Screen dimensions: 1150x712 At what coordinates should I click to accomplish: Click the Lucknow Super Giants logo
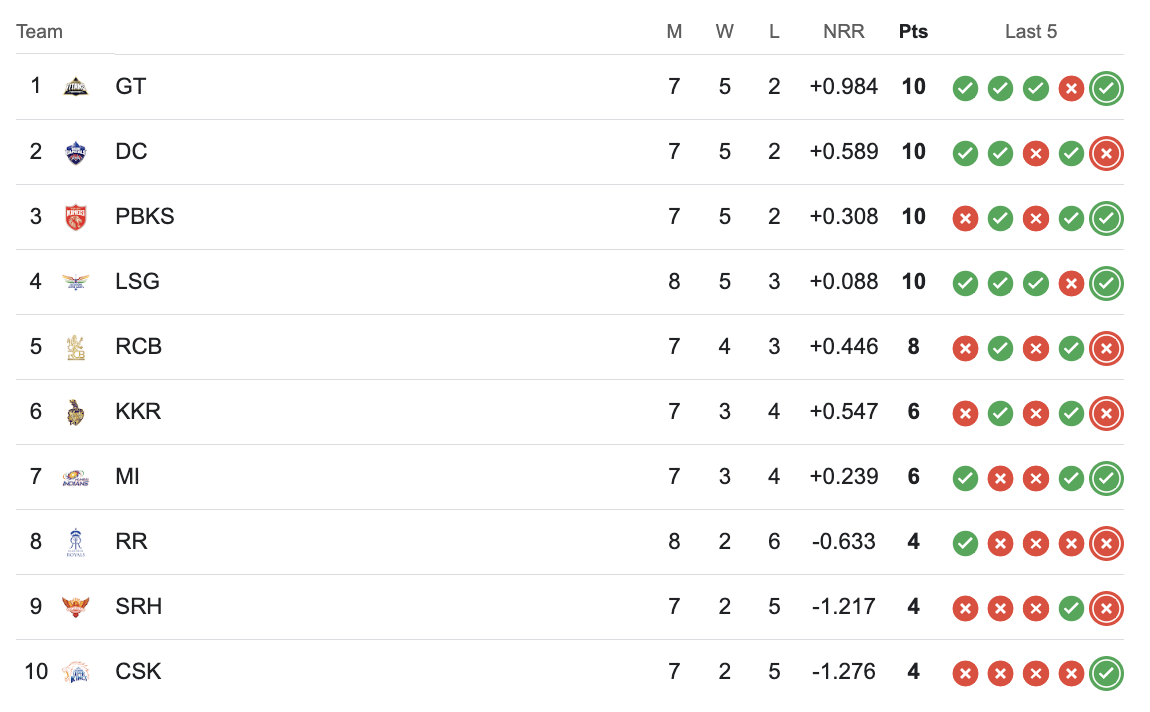76,282
